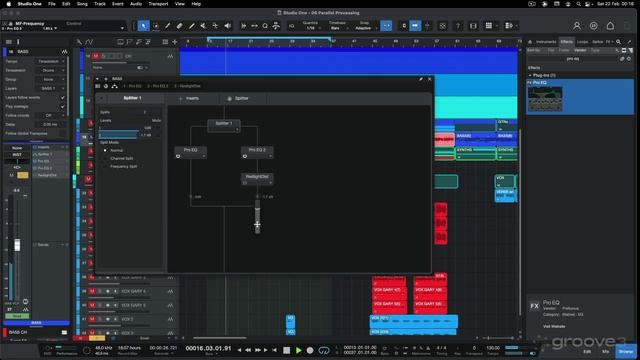Choose the Bend tool
640x360 pixels.
coord(215,26)
